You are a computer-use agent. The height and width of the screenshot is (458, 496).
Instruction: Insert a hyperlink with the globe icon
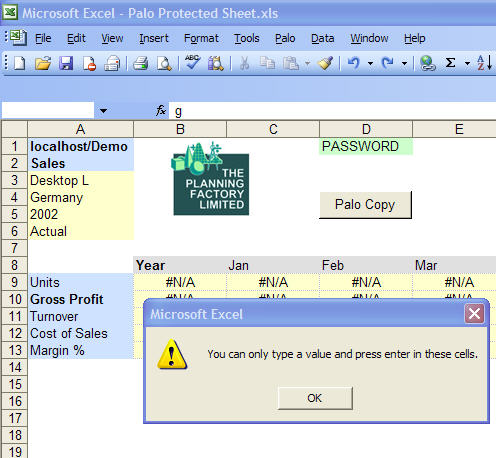click(427, 63)
